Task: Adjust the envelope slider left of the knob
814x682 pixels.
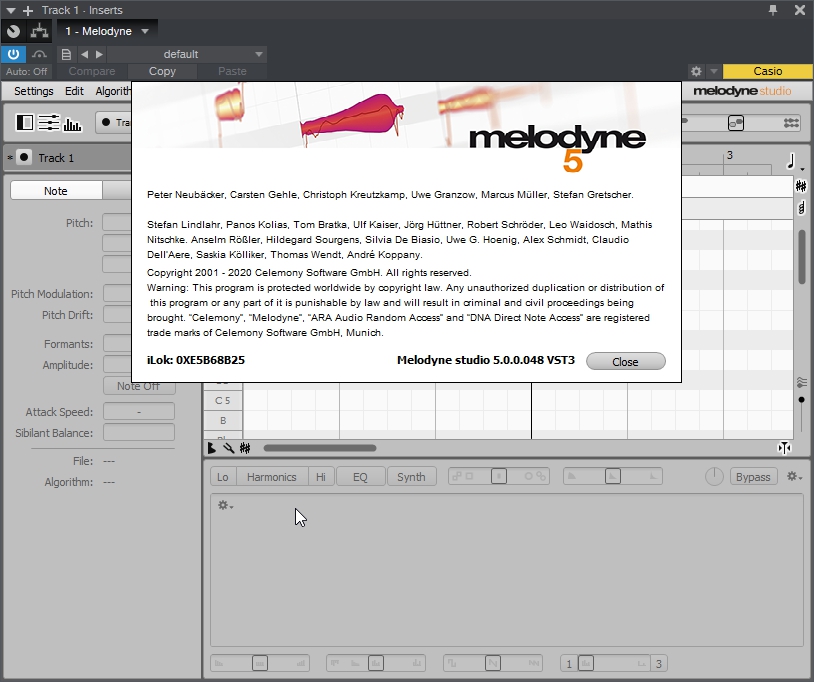Action: pos(613,476)
